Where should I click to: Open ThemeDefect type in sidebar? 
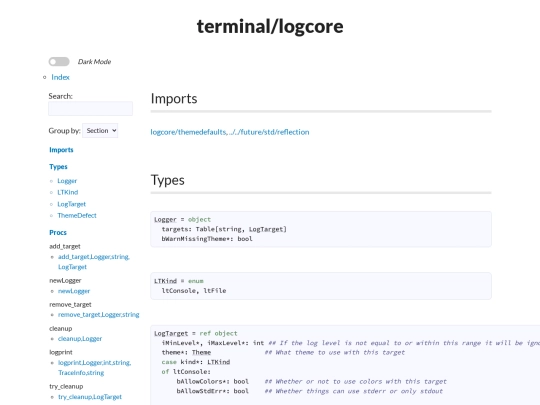pyautogui.click(x=77, y=216)
